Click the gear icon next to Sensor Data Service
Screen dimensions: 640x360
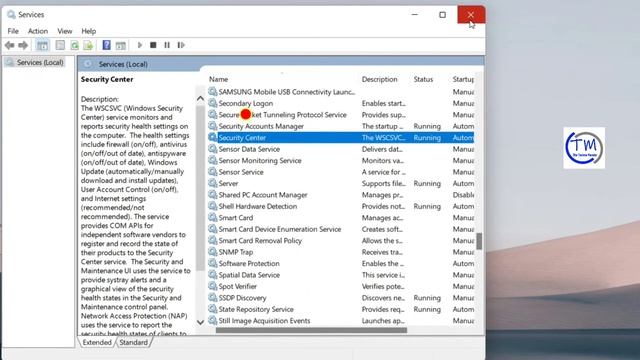pyautogui.click(x=213, y=149)
